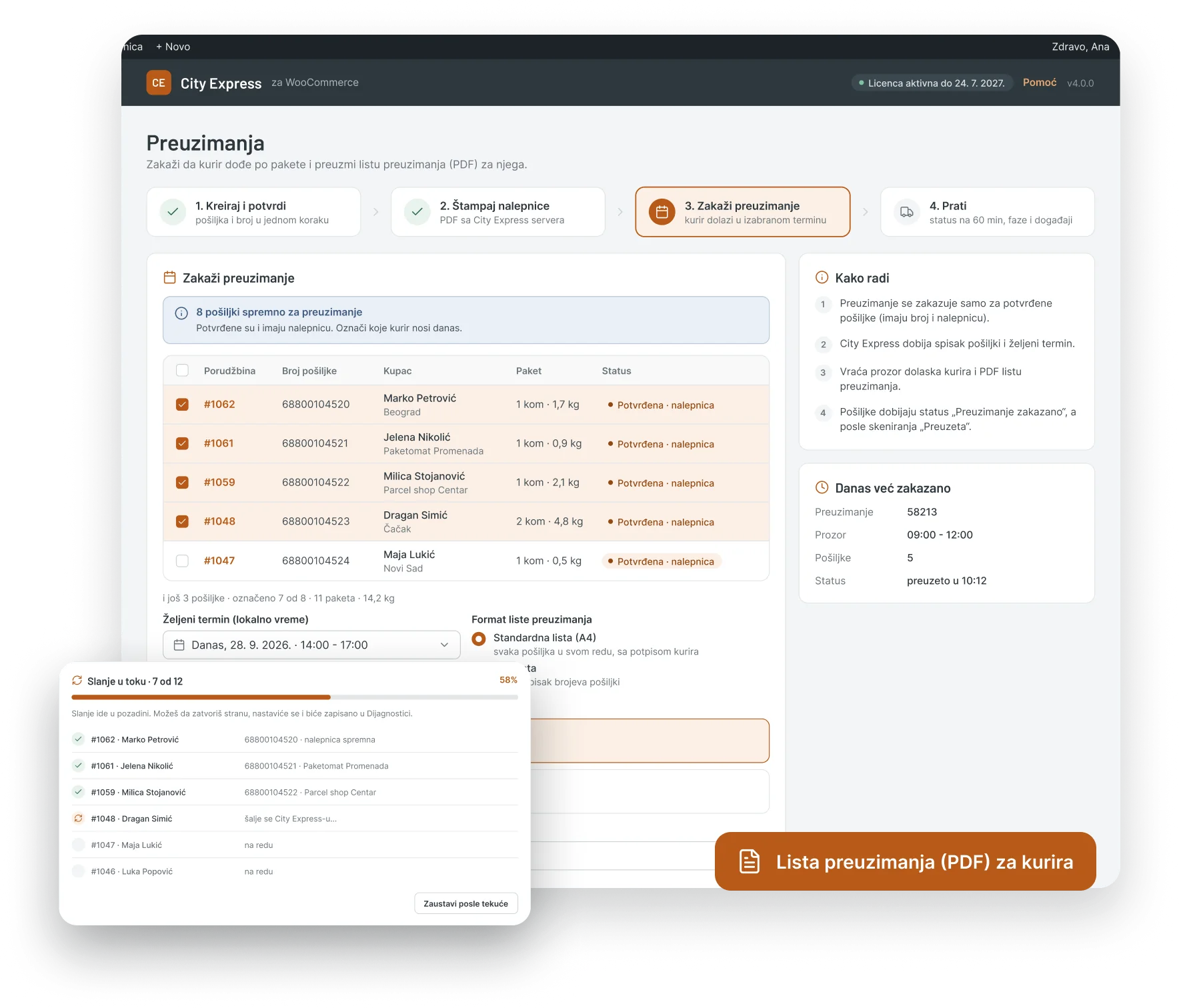Image resolution: width=1179 pixels, height=1008 pixels.
Task: Click chevron between step 2 and step 3
Action: pos(620,212)
